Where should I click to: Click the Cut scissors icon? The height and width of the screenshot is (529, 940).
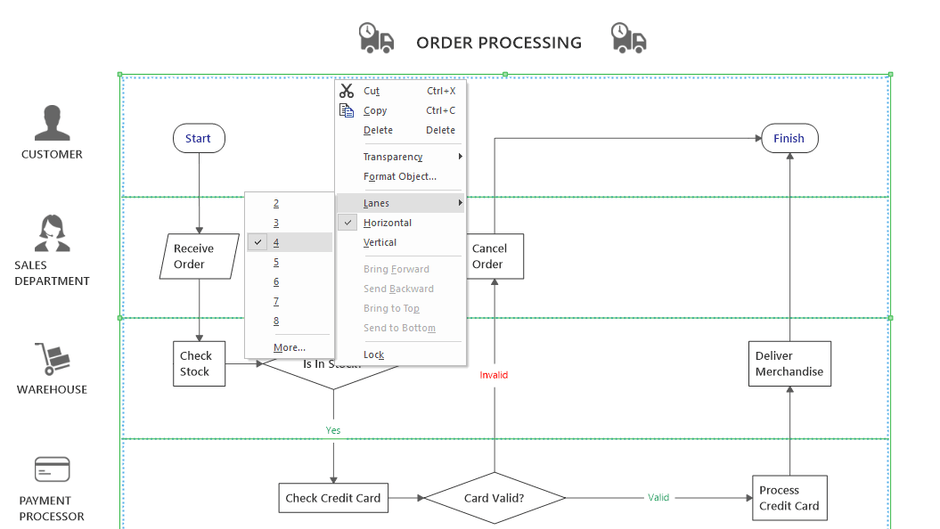click(x=346, y=91)
